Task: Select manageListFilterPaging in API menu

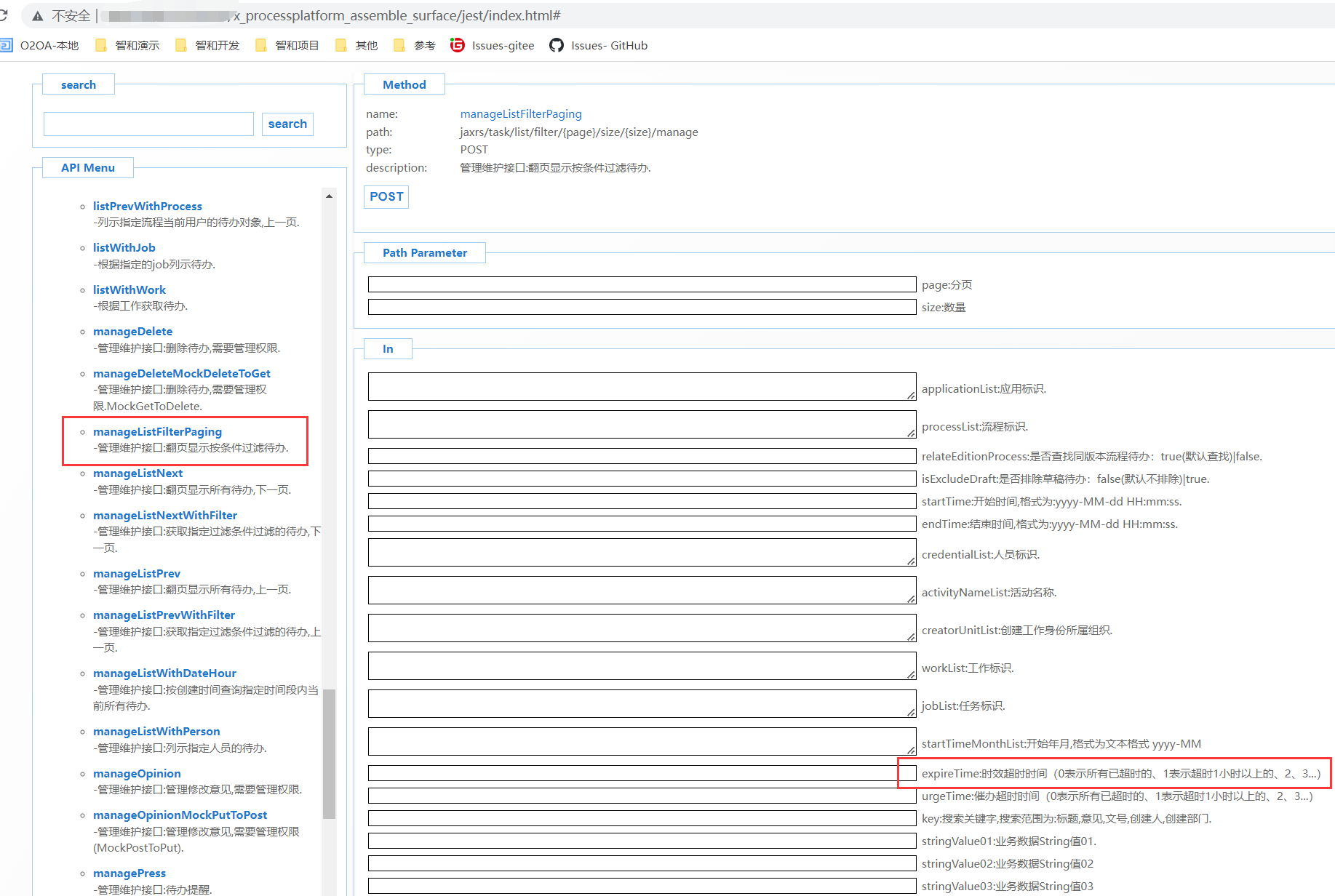Action: point(157,432)
